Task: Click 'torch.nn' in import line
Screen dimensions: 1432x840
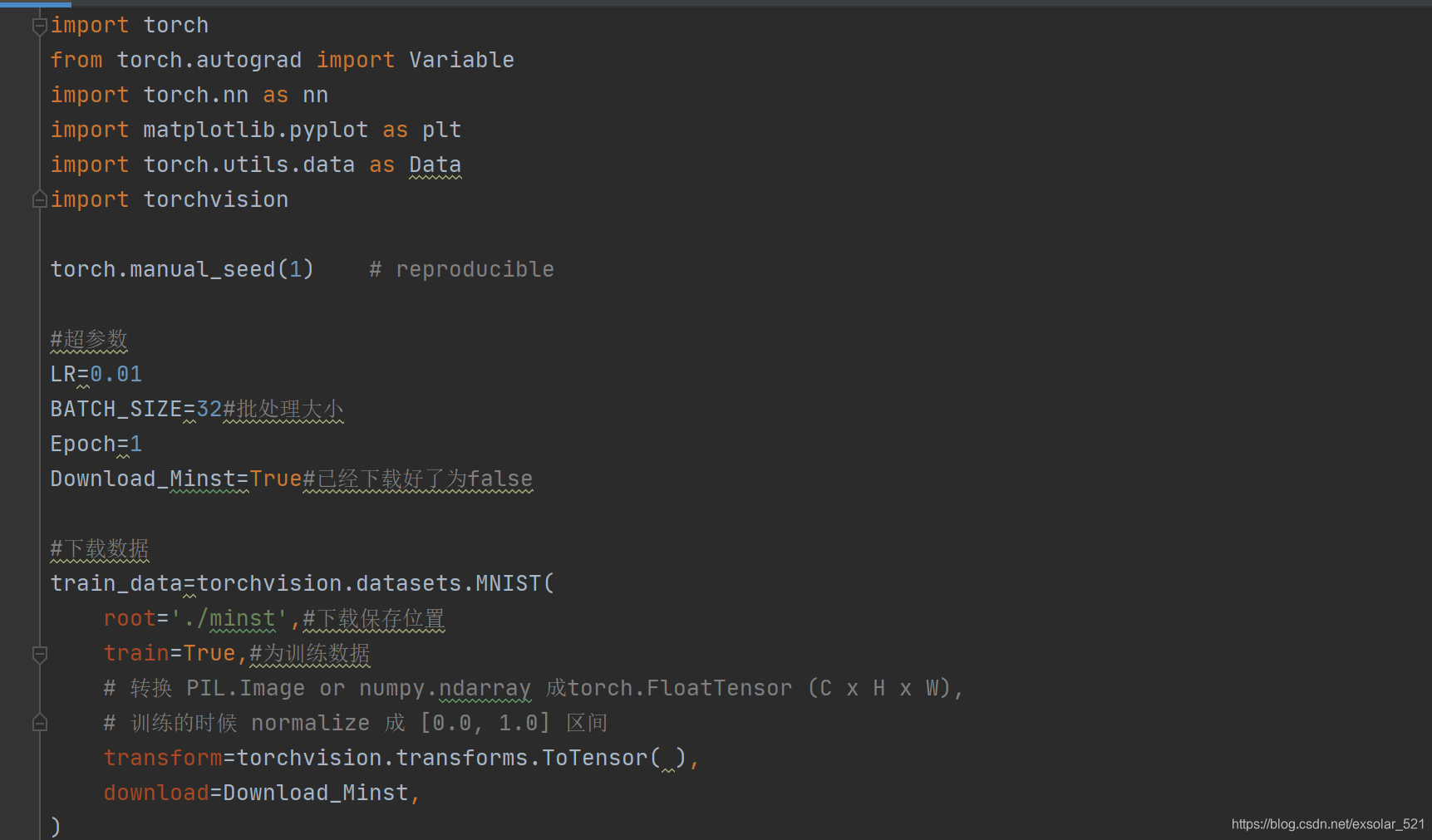Action: click(x=195, y=96)
